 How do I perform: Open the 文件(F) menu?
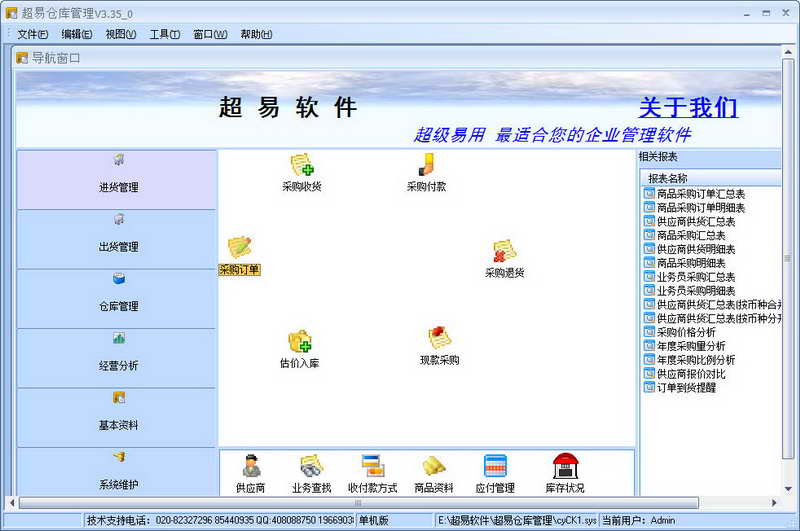(32, 34)
